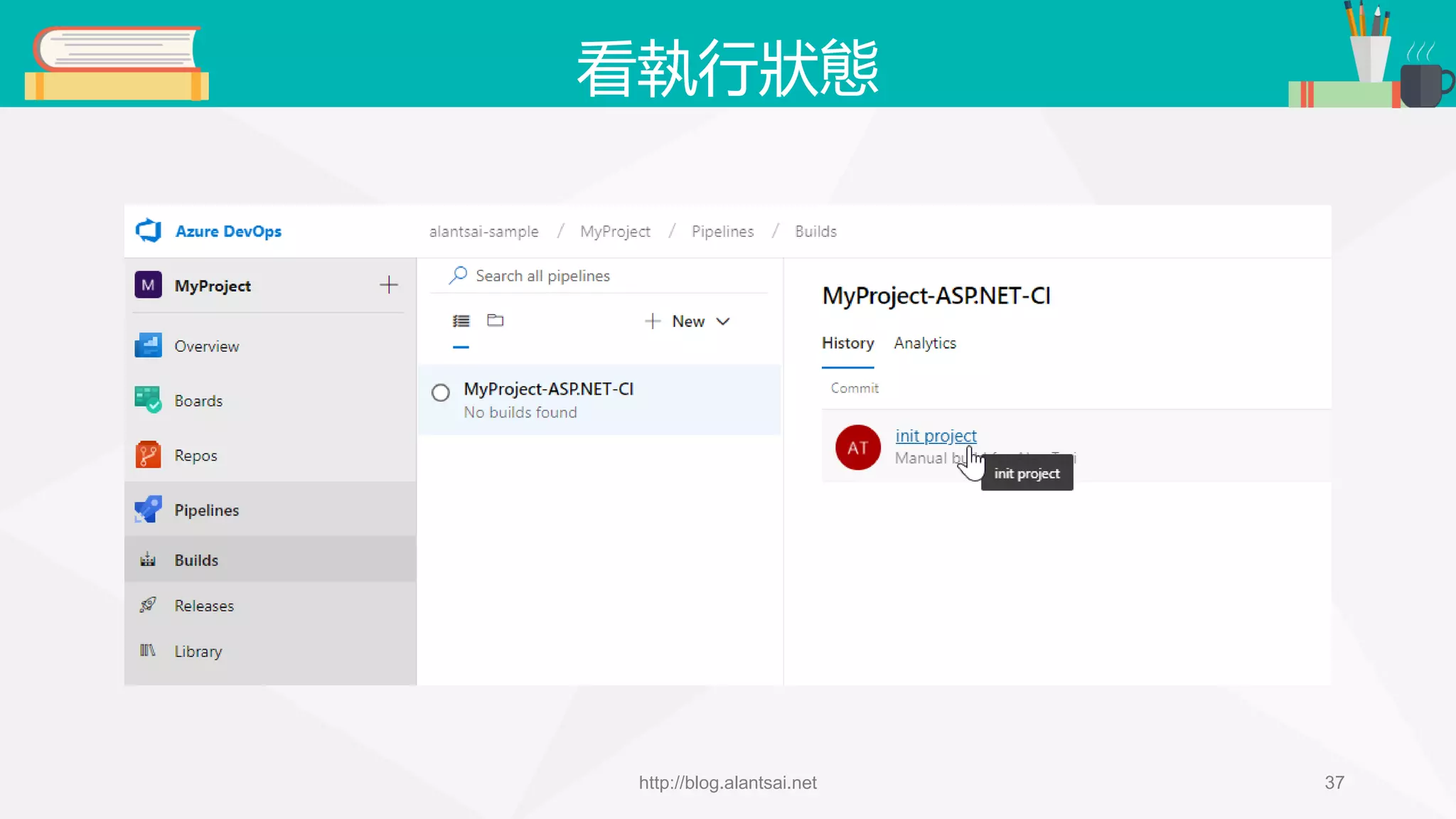Click the Search all pipelines field
1456x819 pixels.
click(599, 276)
